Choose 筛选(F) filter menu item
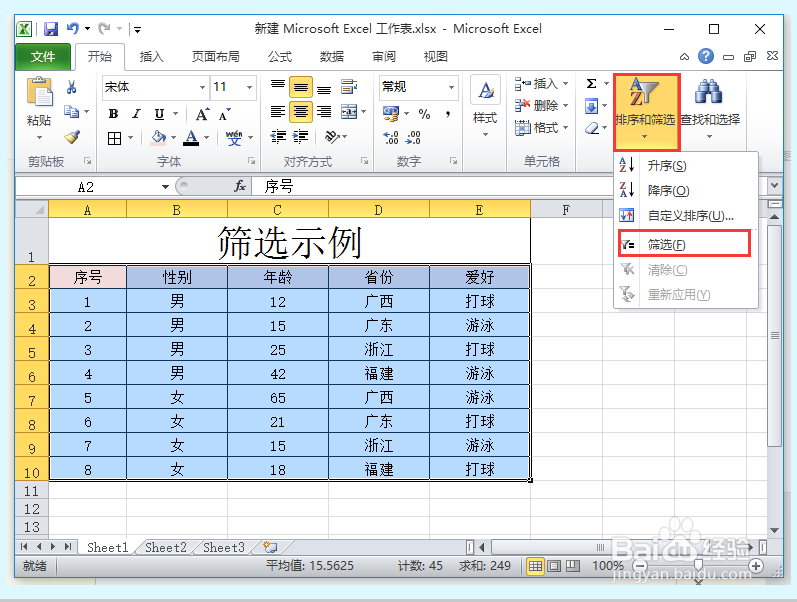797x602 pixels. point(685,244)
